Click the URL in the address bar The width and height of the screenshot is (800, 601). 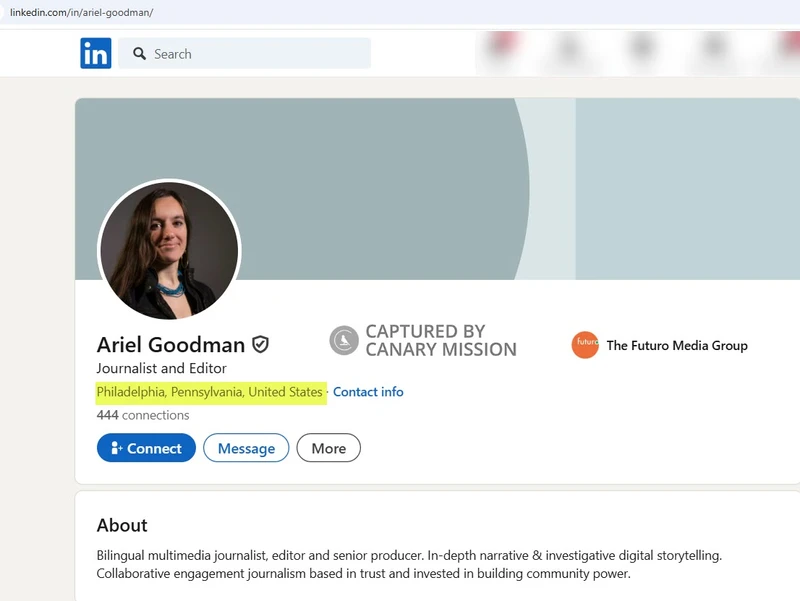(82, 12)
